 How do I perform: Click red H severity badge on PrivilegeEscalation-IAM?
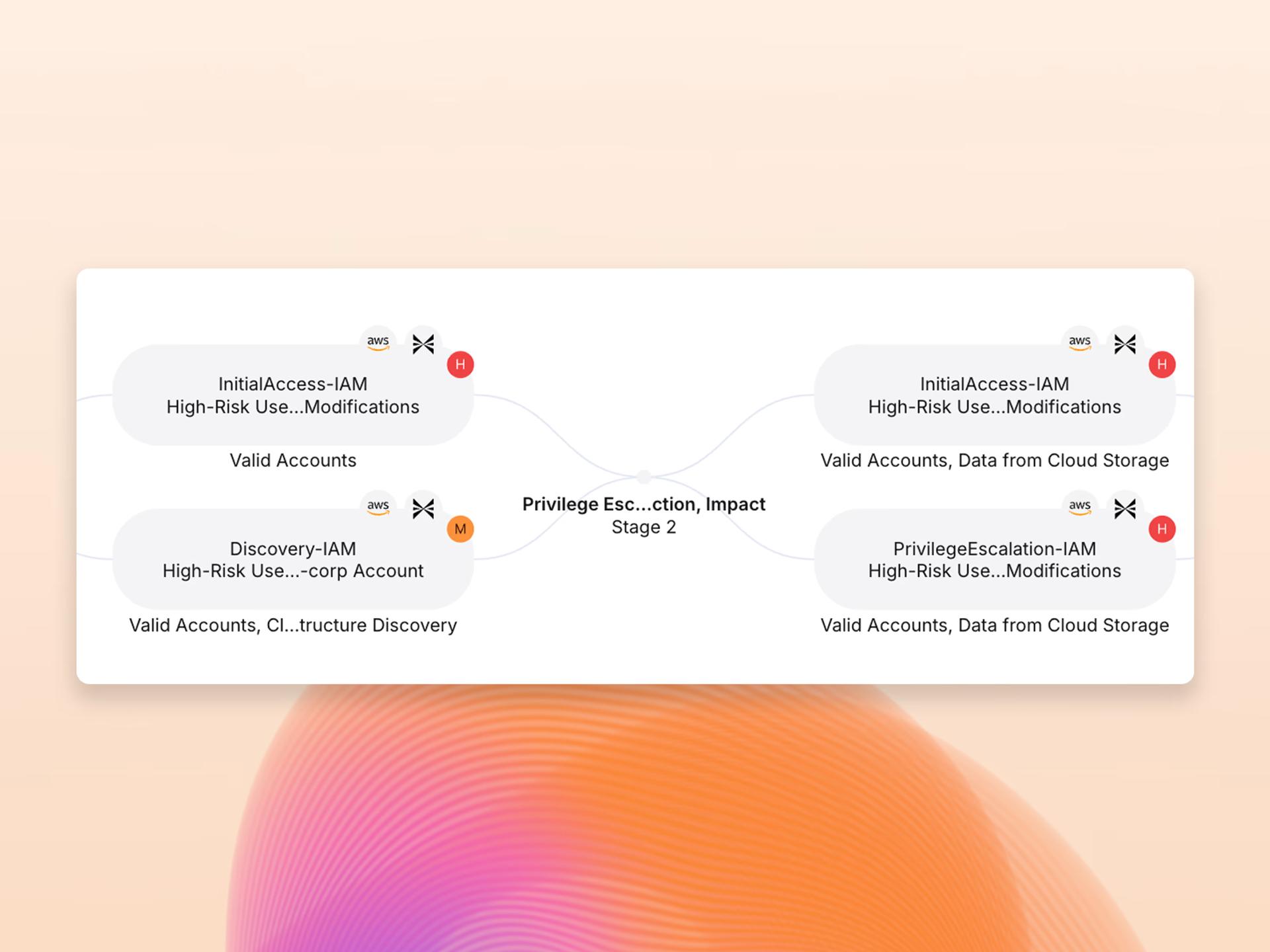[x=1162, y=529]
